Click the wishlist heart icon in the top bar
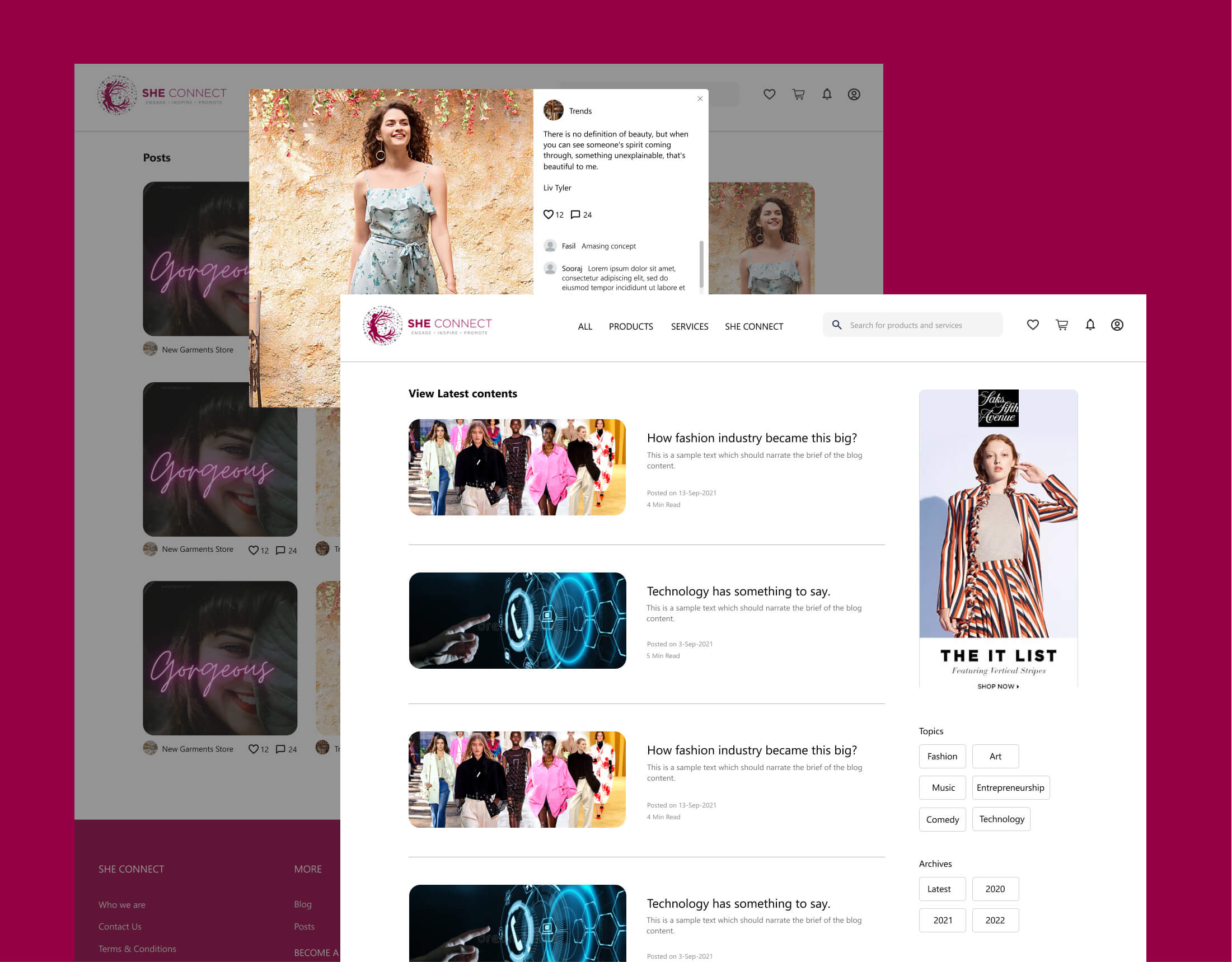The width and height of the screenshot is (1232, 962). point(1033,325)
